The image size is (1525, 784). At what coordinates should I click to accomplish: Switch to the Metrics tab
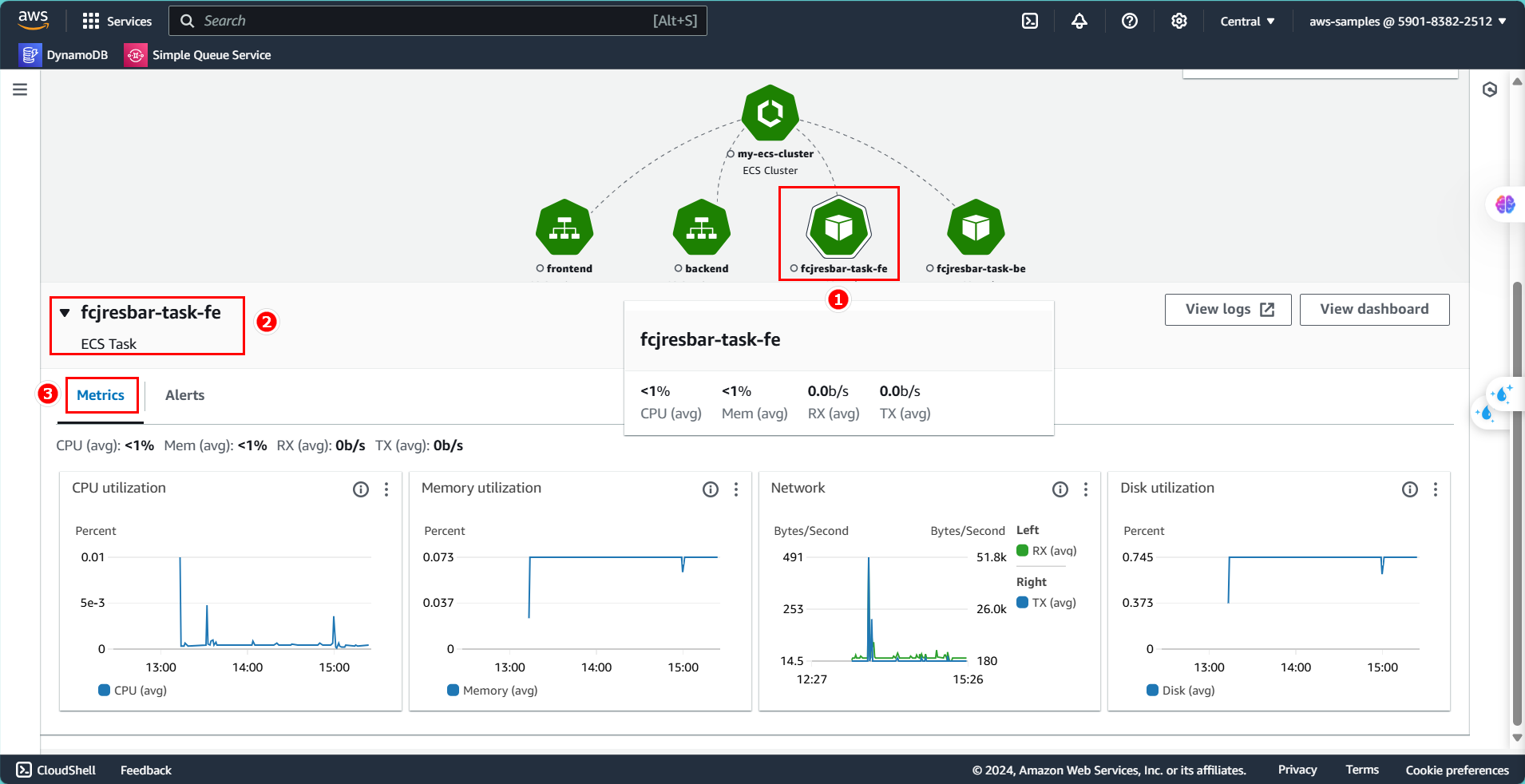coord(101,395)
